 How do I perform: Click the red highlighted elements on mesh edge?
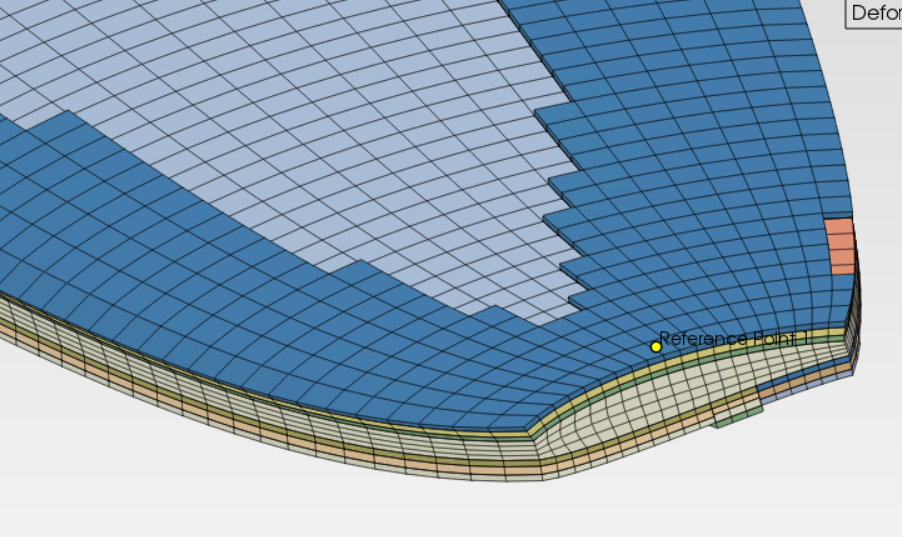840,246
